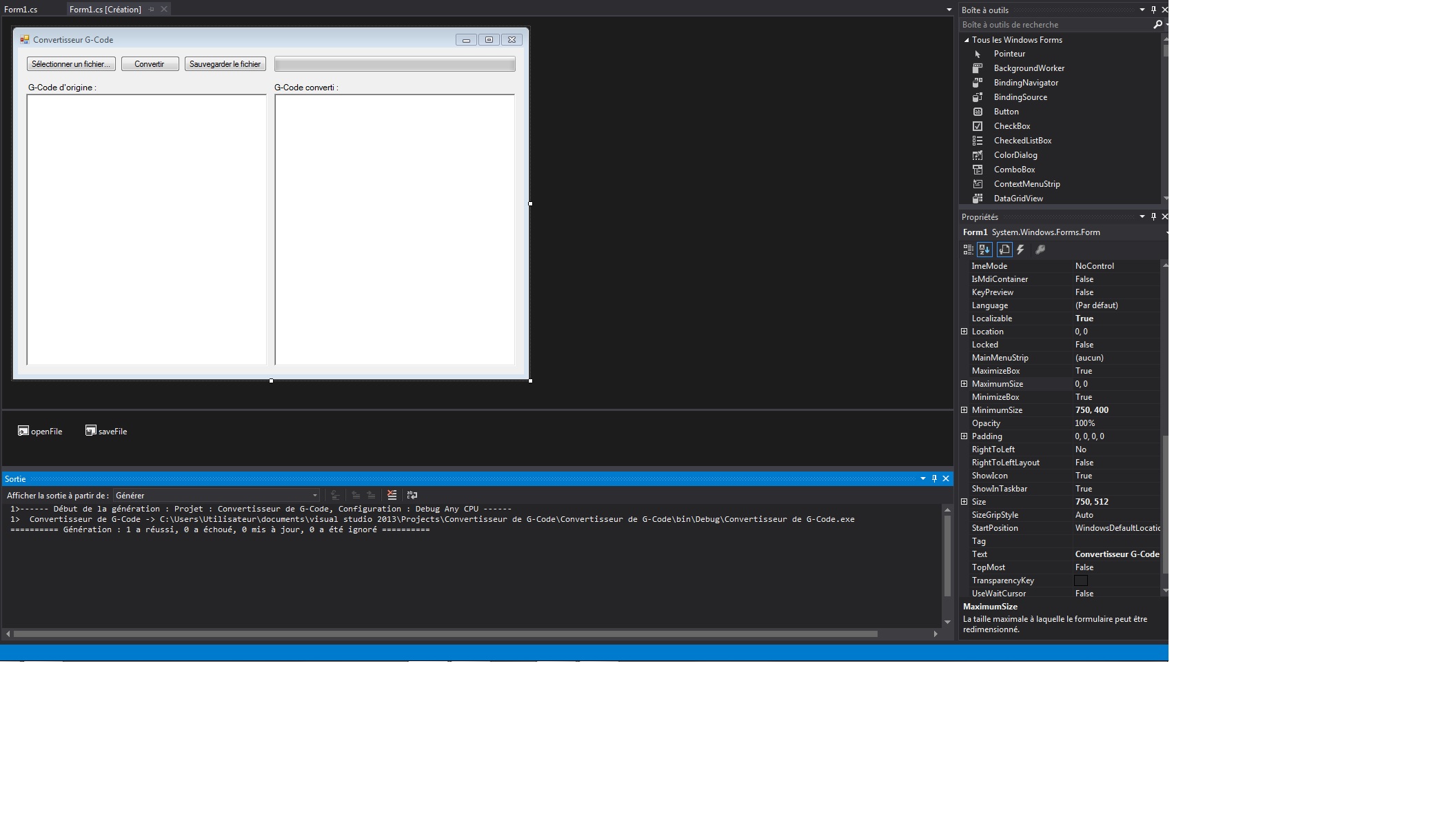Click the Text property value Convertisseur G-Code
Screen dimensions: 1456x819
click(x=1117, y=554)
